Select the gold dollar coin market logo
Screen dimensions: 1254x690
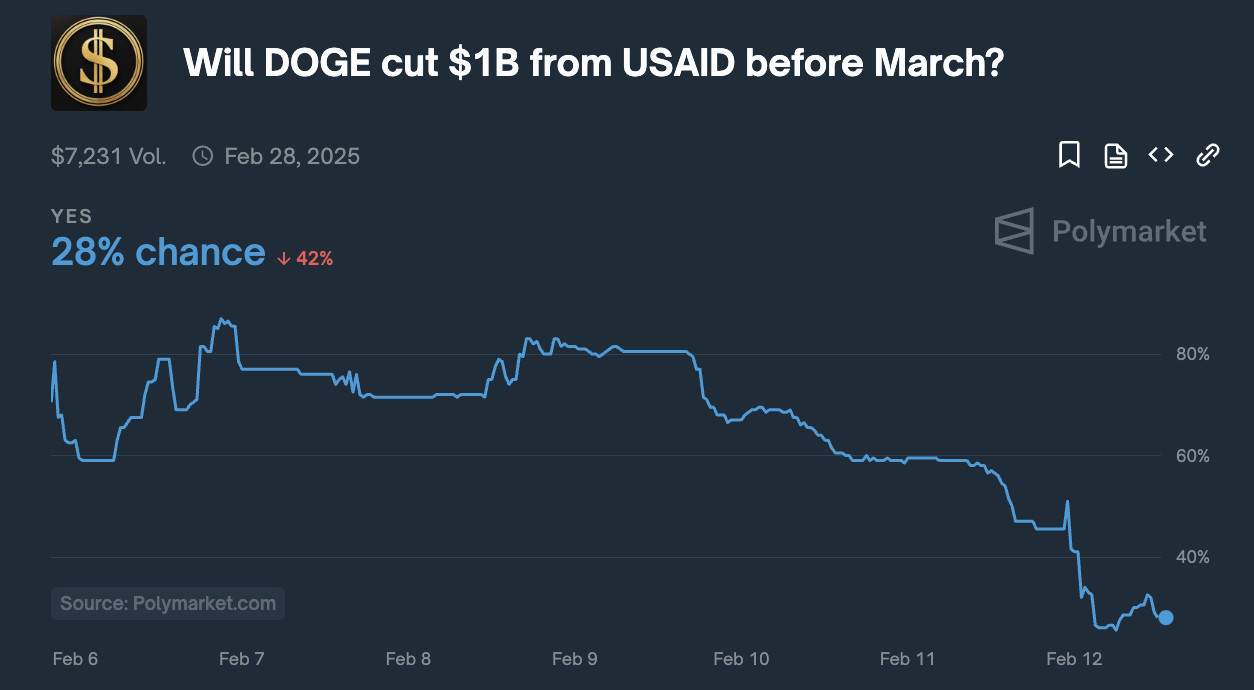(x=99, y=62)
